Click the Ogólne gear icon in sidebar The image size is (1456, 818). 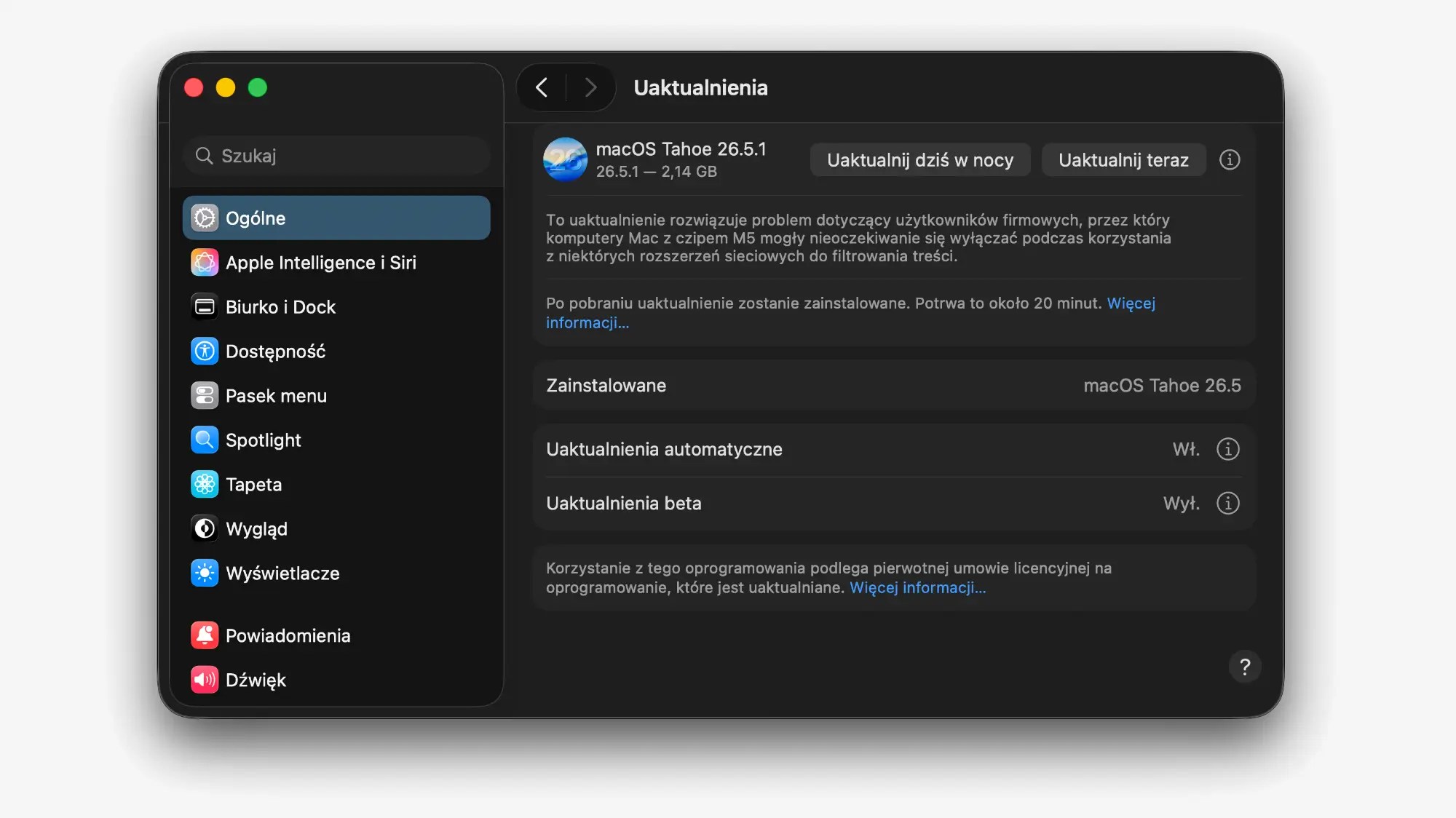tap(205, 218)
